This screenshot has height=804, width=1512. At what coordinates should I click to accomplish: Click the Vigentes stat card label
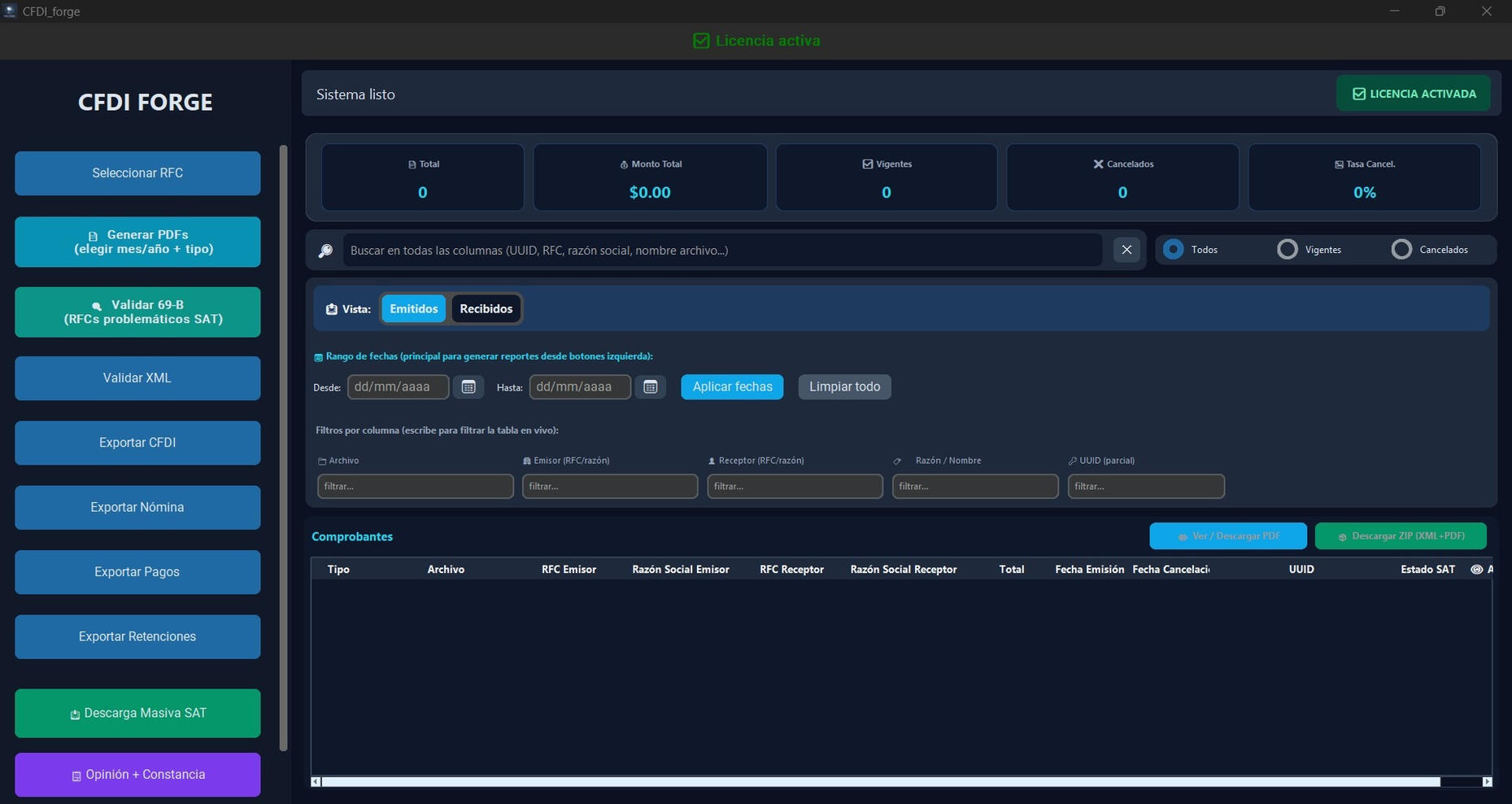click(x=887, y=164)
